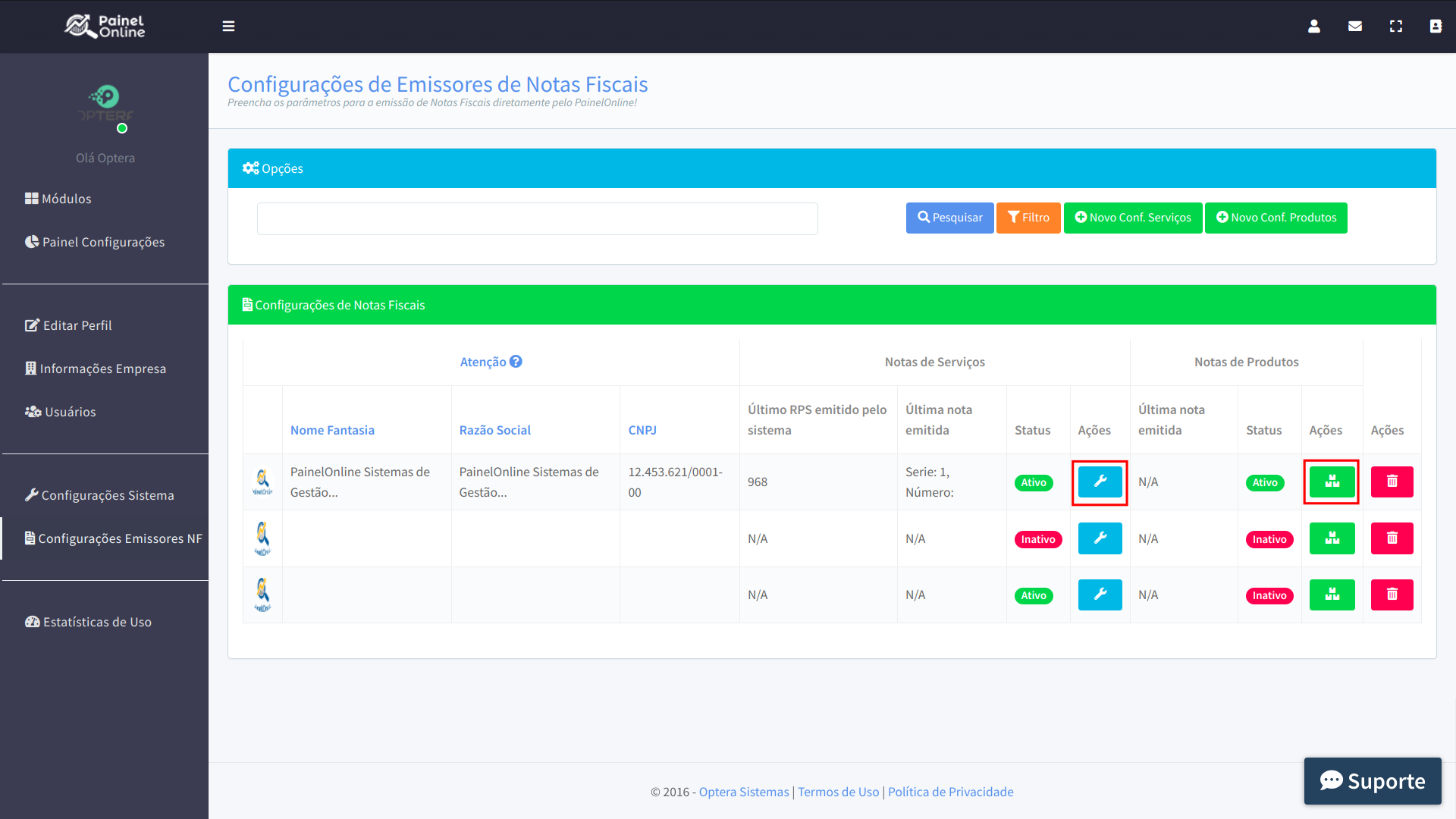Configure services wrench for PainelOnline Sistemas row
The height and width of the screenshot is (819, 1456).
(x=1100, y=482)
